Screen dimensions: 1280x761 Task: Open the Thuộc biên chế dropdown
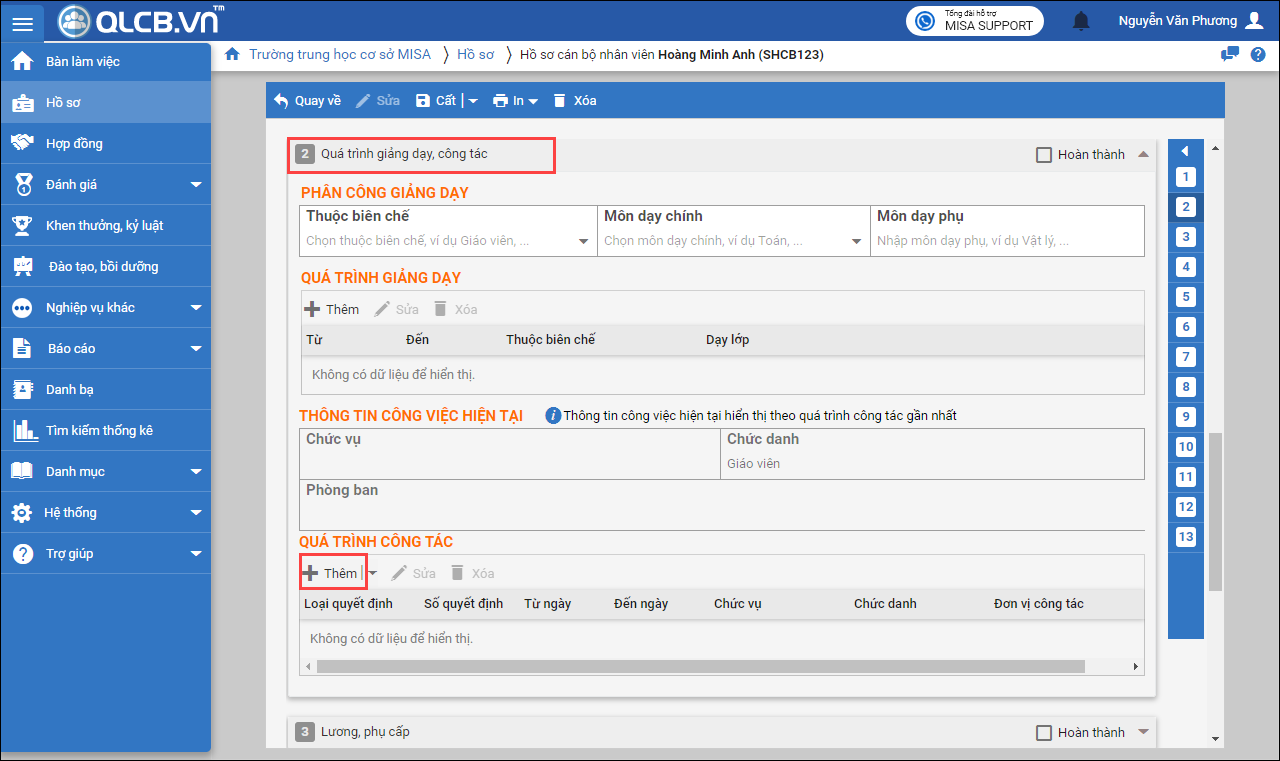tap(583, 241)
